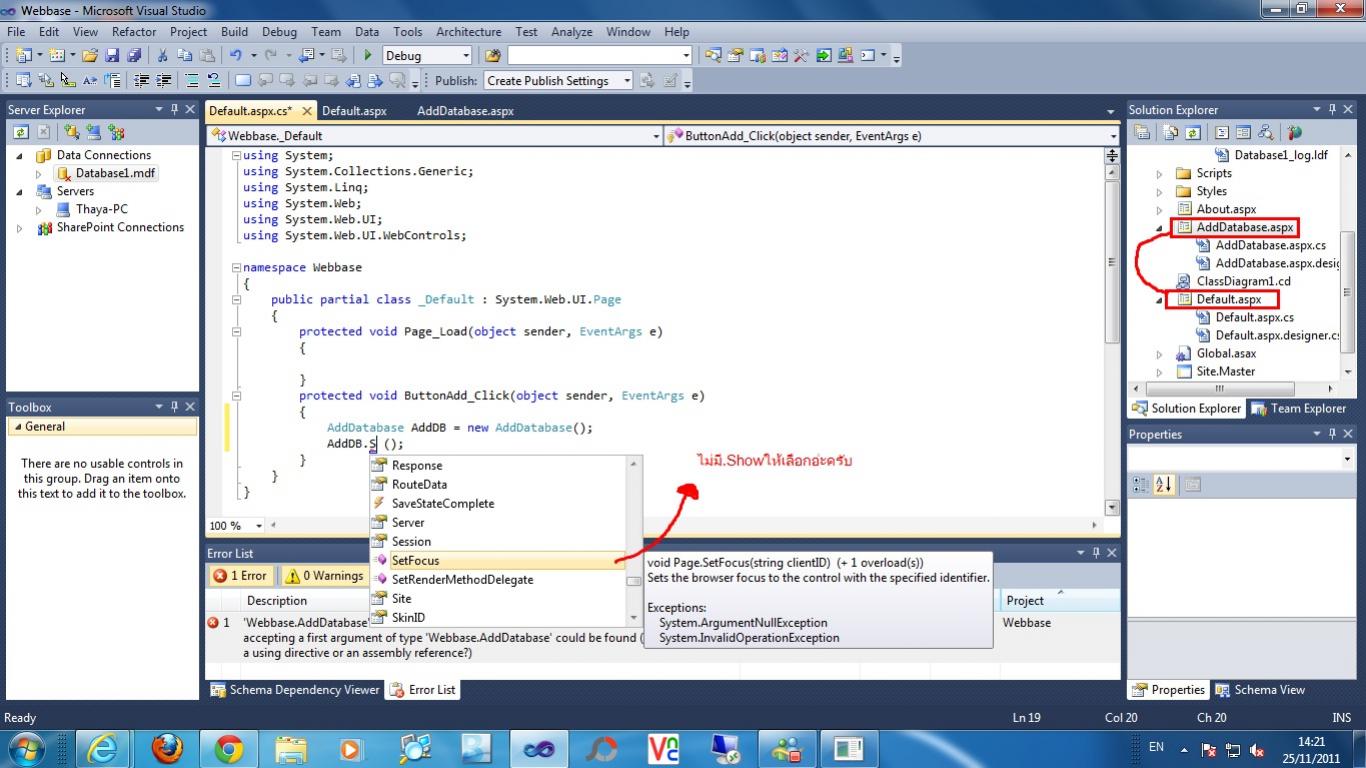Click the Copy toolbar icon
This screenshot has height=768, width=1366.
[x=185, y=56]
